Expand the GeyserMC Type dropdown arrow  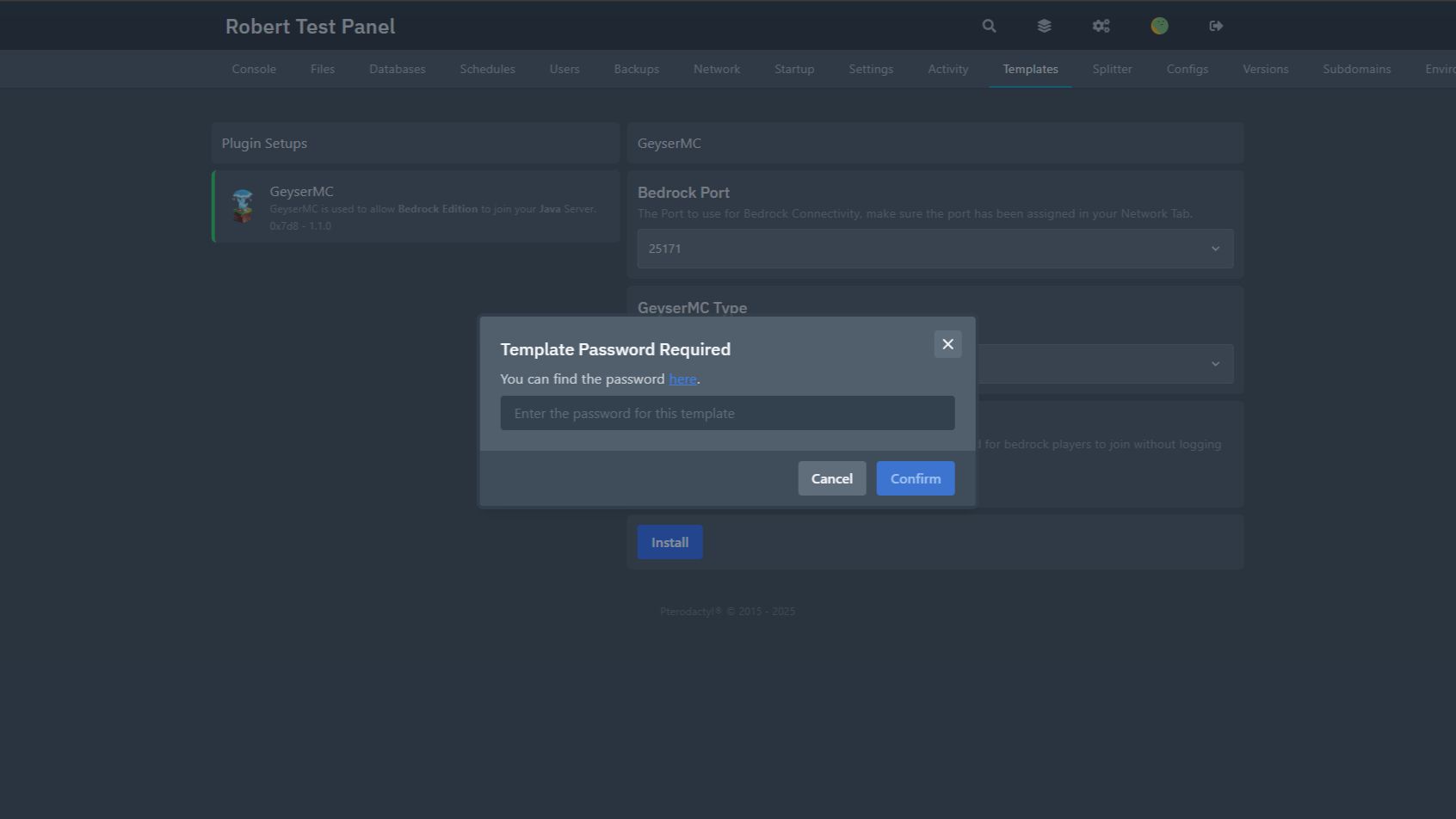coord(1215,364)
